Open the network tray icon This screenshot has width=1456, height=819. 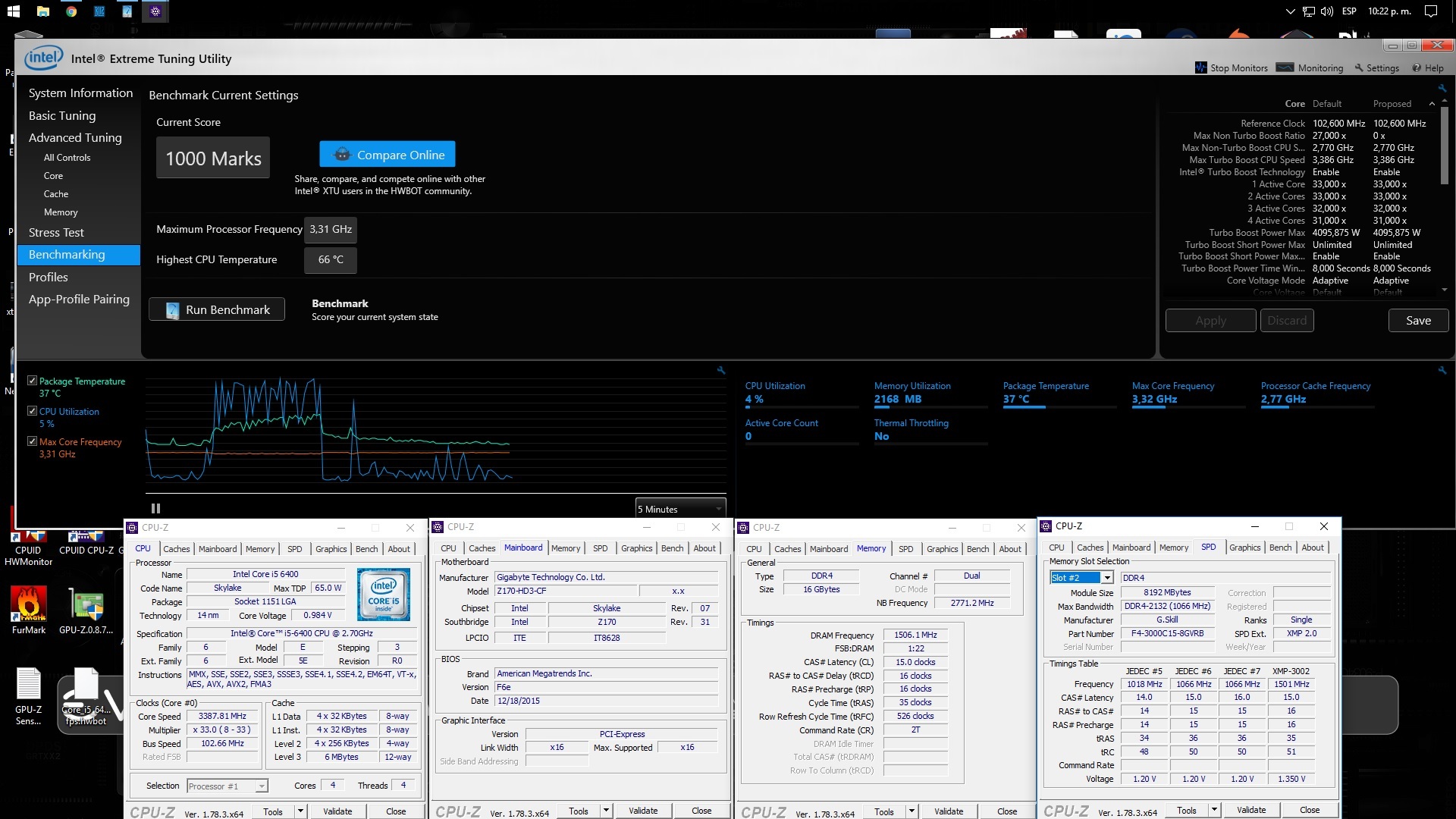1309,11
